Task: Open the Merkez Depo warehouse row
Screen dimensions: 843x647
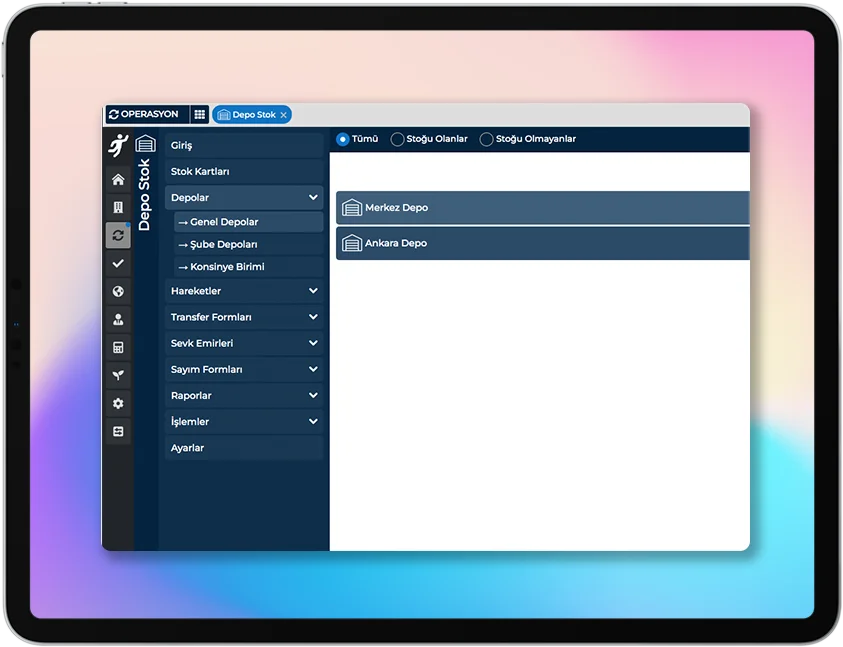Action: point(542,208)
